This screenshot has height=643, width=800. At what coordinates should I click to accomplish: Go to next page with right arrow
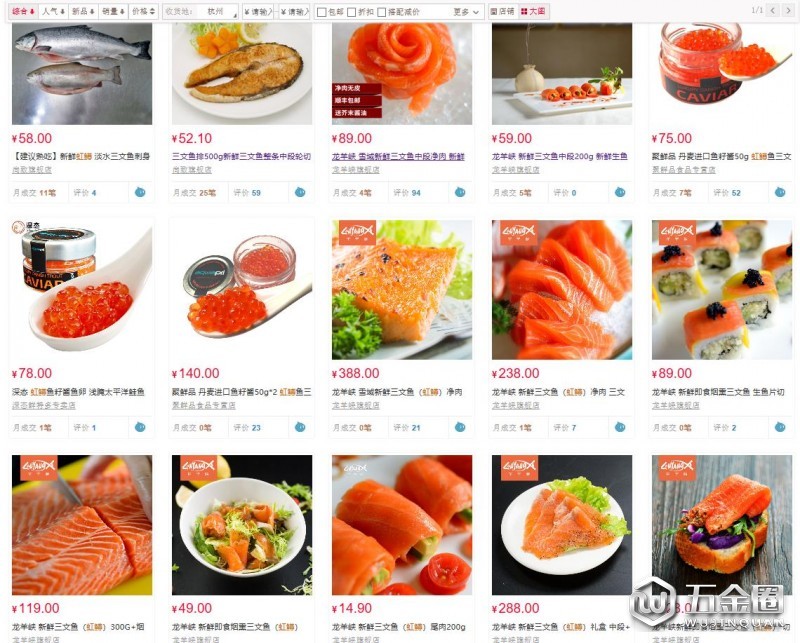(788, 11)
